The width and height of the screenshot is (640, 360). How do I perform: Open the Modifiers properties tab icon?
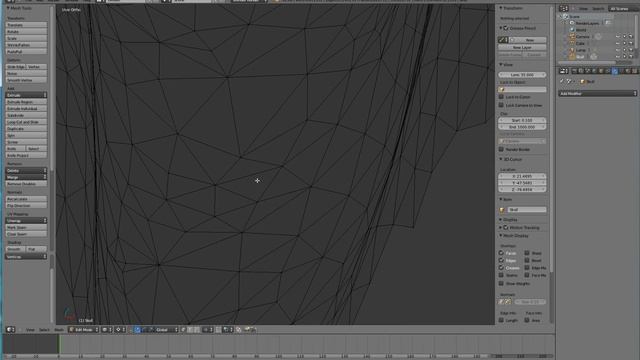coord(615,71)
